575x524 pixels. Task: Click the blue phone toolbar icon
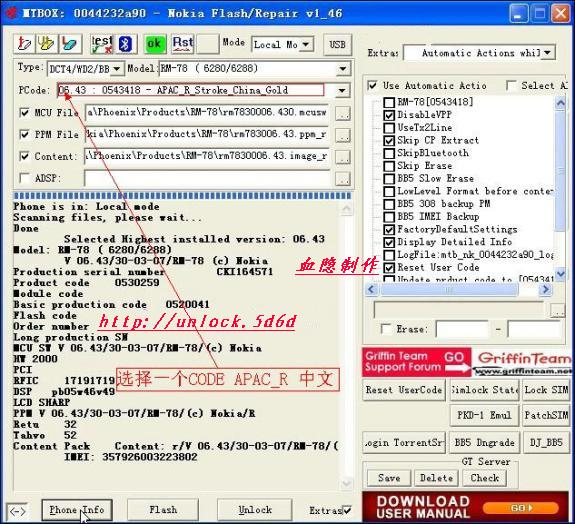coord(69,44)
